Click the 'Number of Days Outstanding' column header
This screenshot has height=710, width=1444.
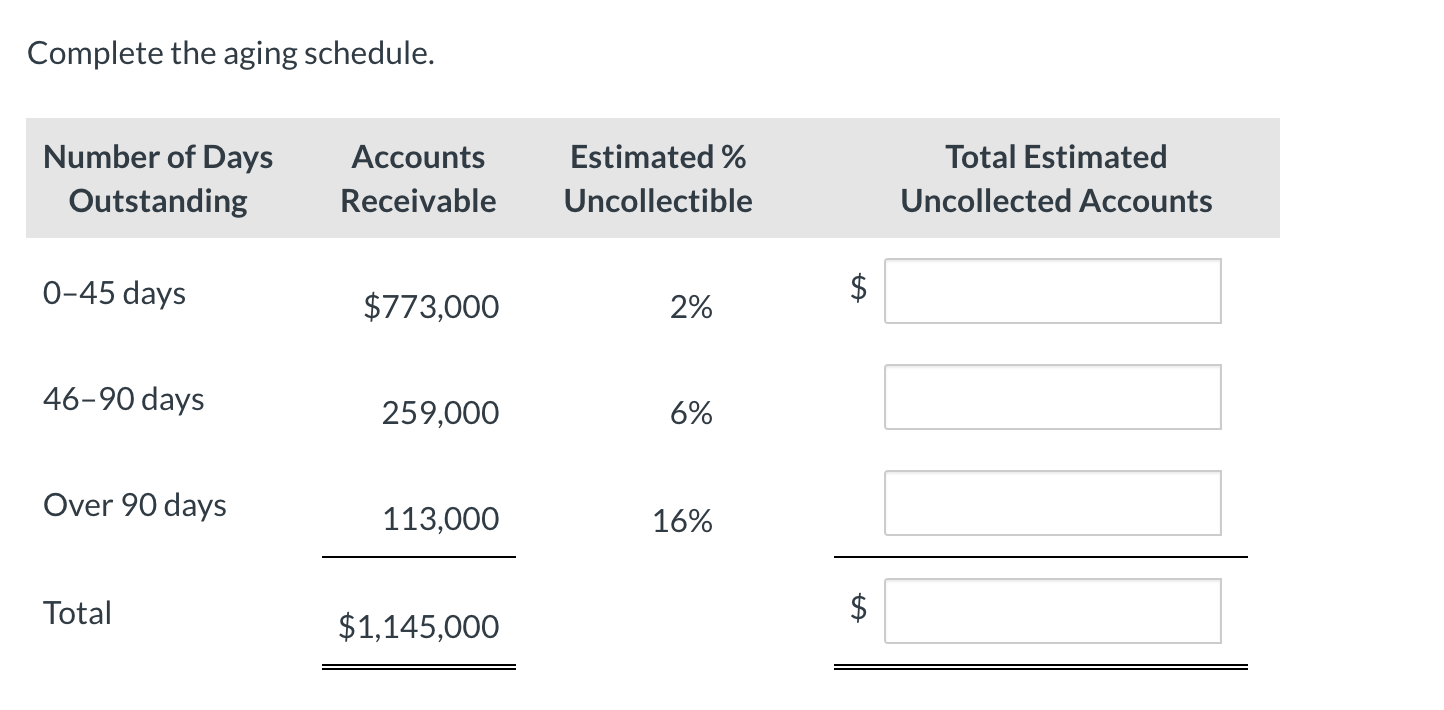pos(158,178)
